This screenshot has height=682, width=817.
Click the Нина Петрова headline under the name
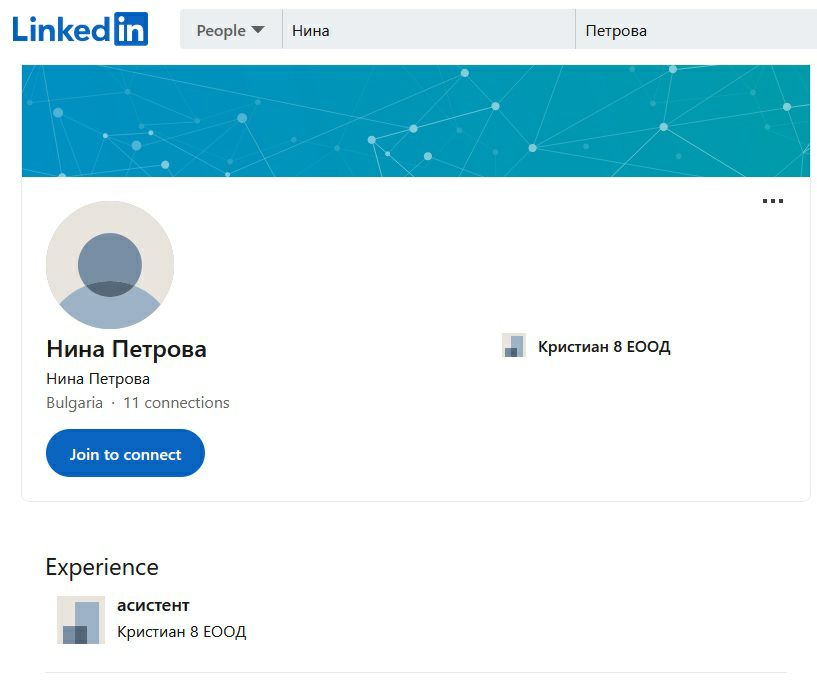point(98,379)
